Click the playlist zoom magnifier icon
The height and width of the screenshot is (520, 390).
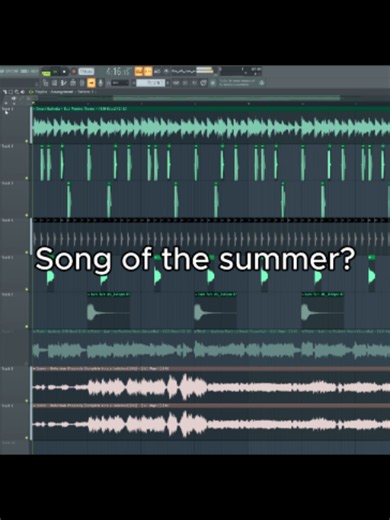pos(17,92)
